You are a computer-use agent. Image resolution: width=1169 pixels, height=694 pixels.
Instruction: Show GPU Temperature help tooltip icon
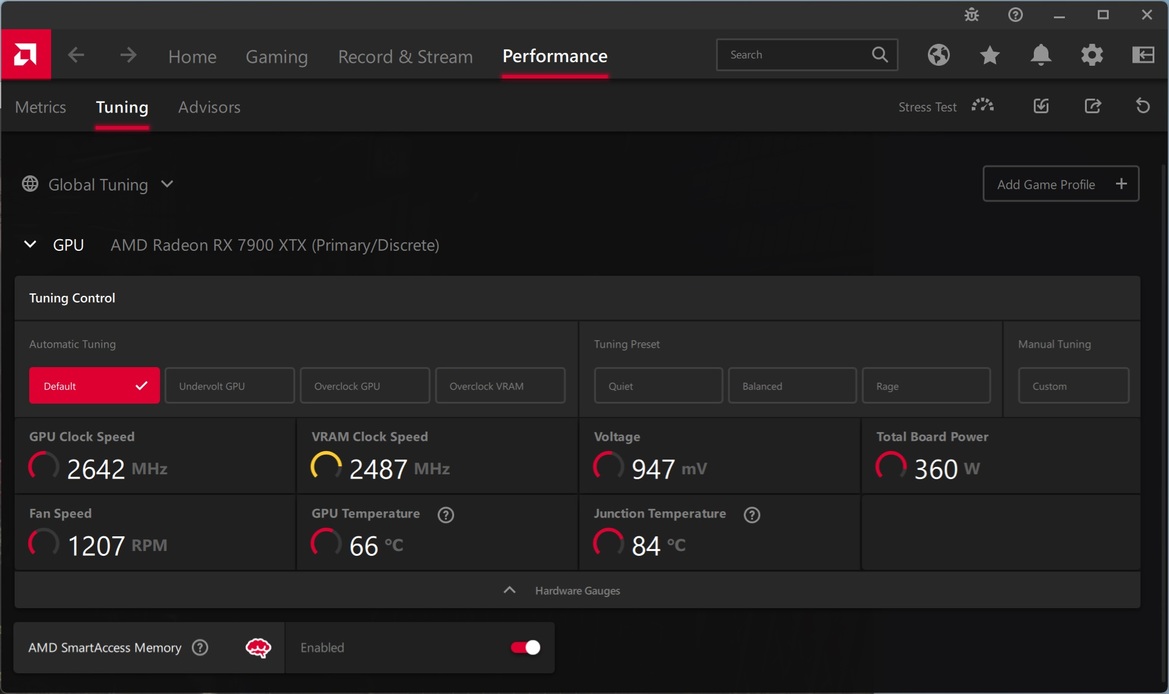(446, 514)
